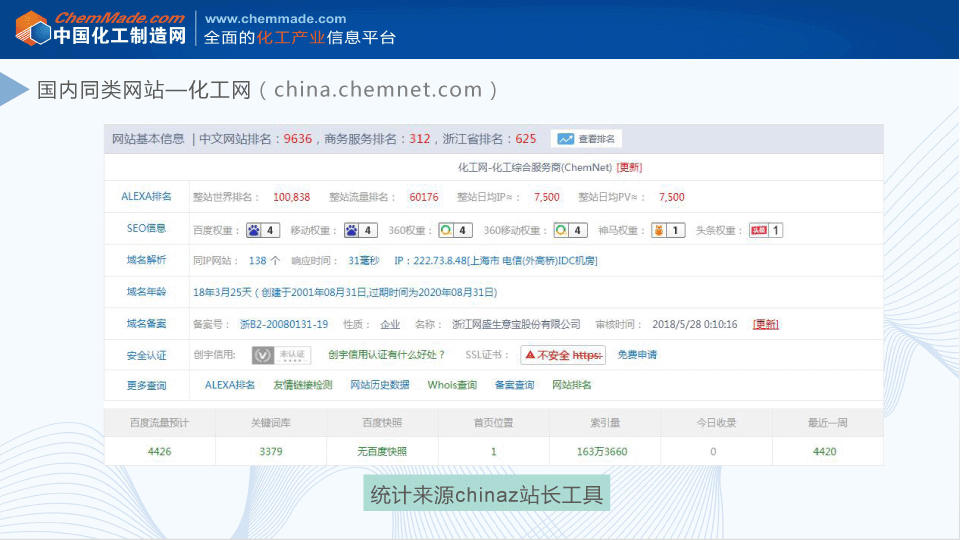960x540 pixels.
Task: Click the red warning triangle in SSL badge
Action: click(530, 354)
